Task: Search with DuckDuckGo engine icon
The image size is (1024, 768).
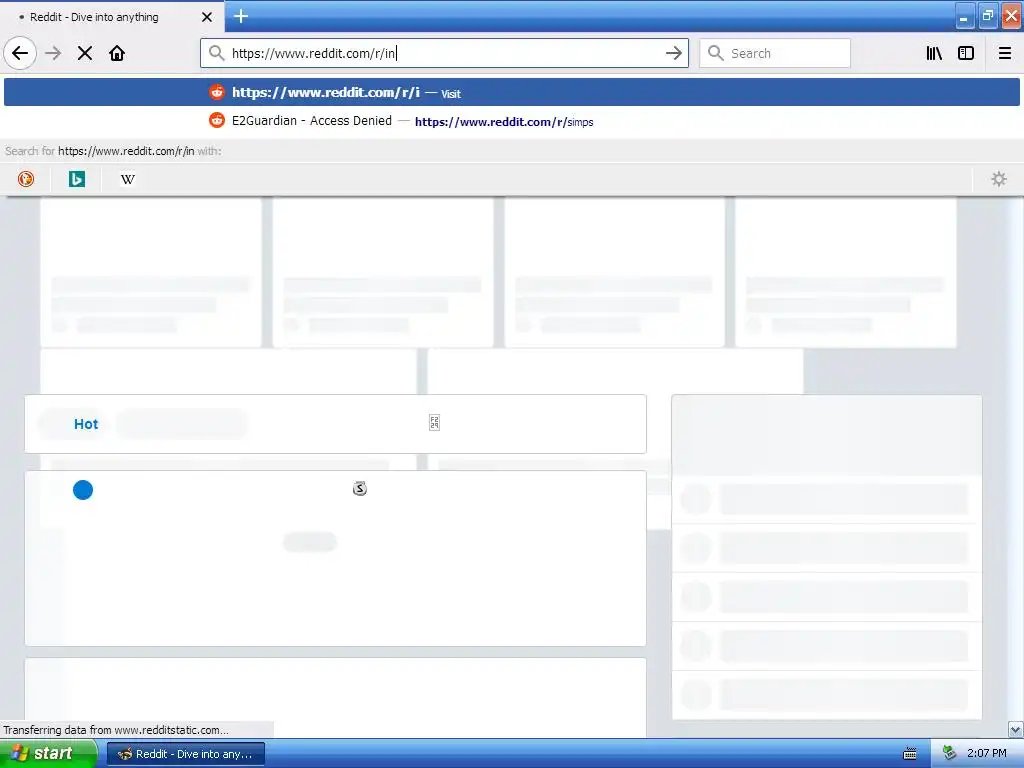Action: coord(26,179)
